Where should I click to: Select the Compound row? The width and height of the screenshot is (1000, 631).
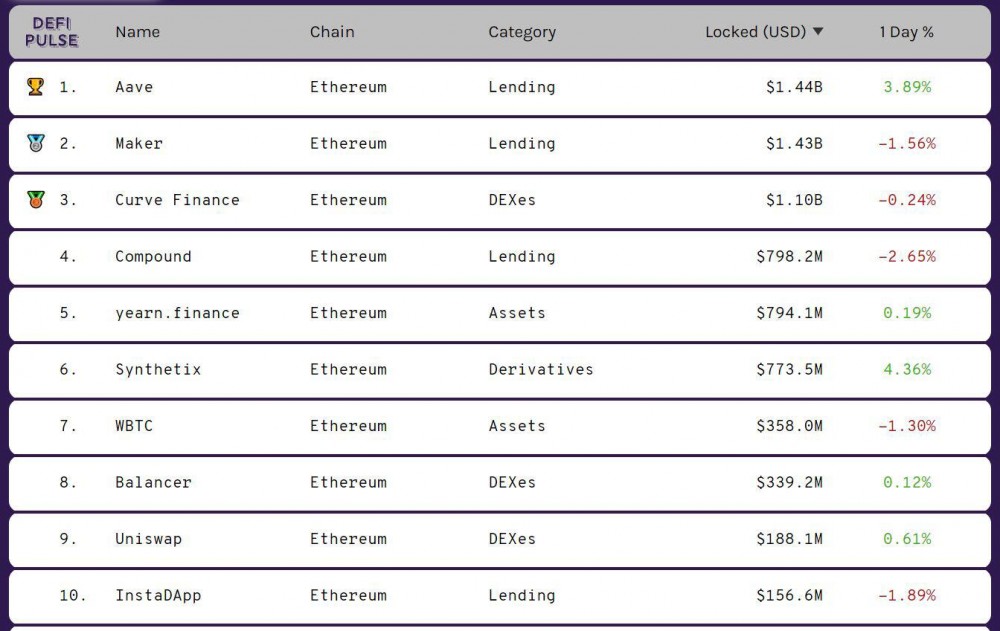coord(153,256)
